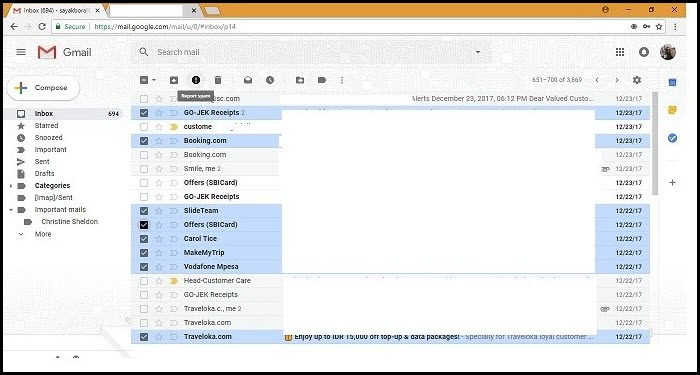The image size is (700, 375).
Task: Click the Snooze clock toolbar icon
Action: coord(270,80)
